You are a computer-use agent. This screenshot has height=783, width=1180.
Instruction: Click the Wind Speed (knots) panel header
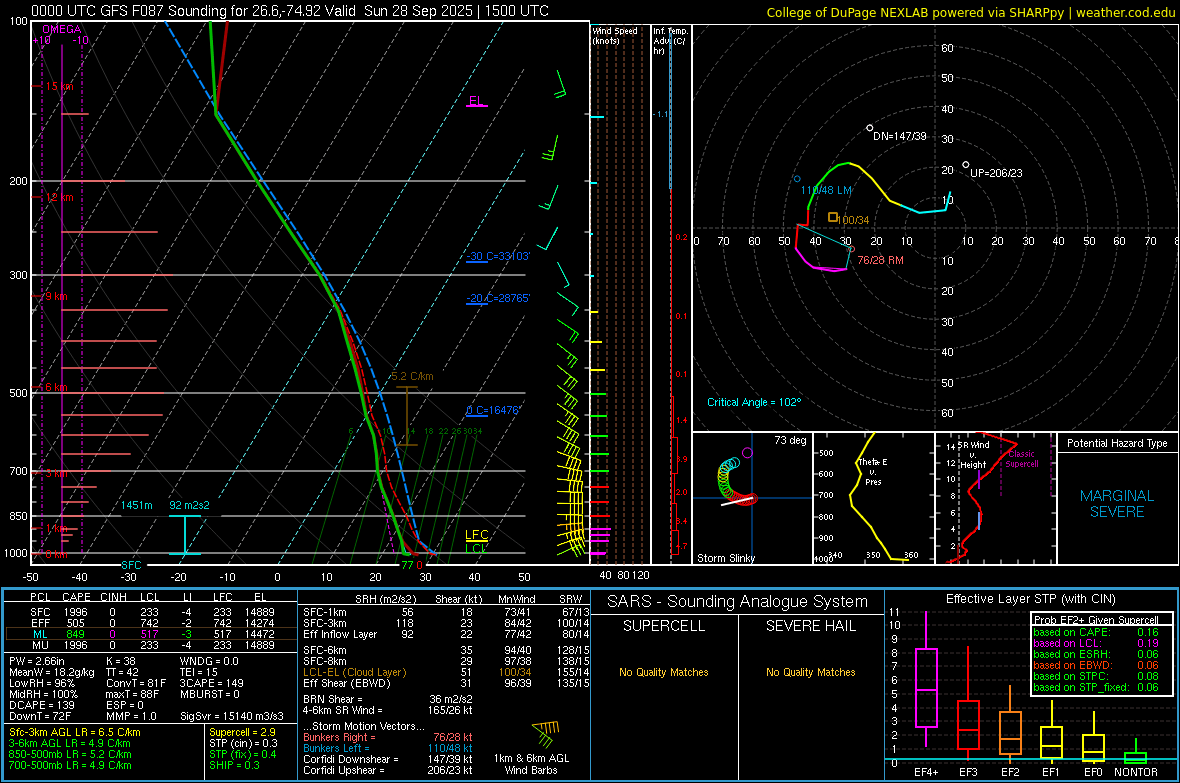coord(615,35)
